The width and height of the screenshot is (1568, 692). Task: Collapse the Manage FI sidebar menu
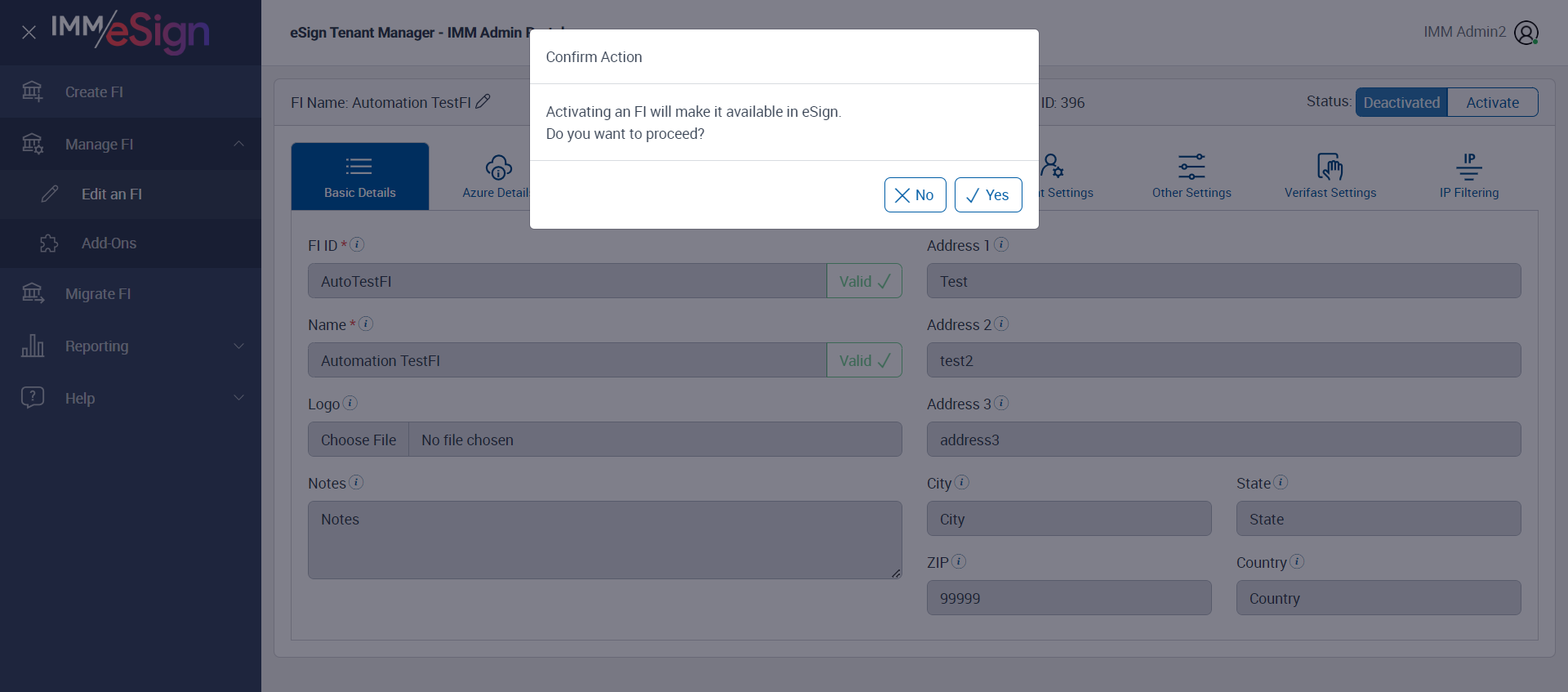click(238, 144)
